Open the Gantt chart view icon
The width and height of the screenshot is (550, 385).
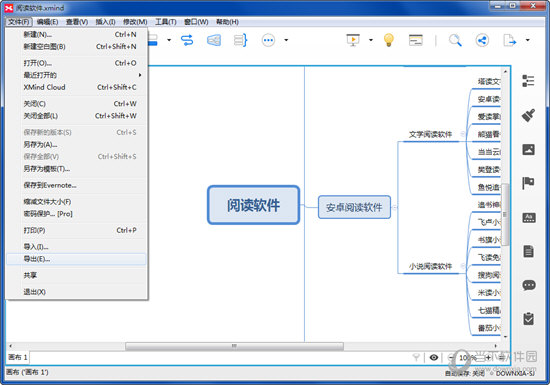[x=416, y=40]
